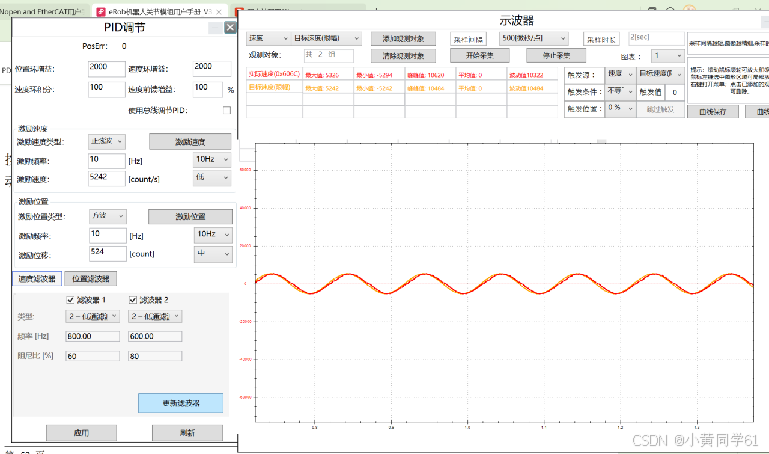Screen dimensions: 769x454
Task: Close the PID调节 window
Action: [230, 27]
